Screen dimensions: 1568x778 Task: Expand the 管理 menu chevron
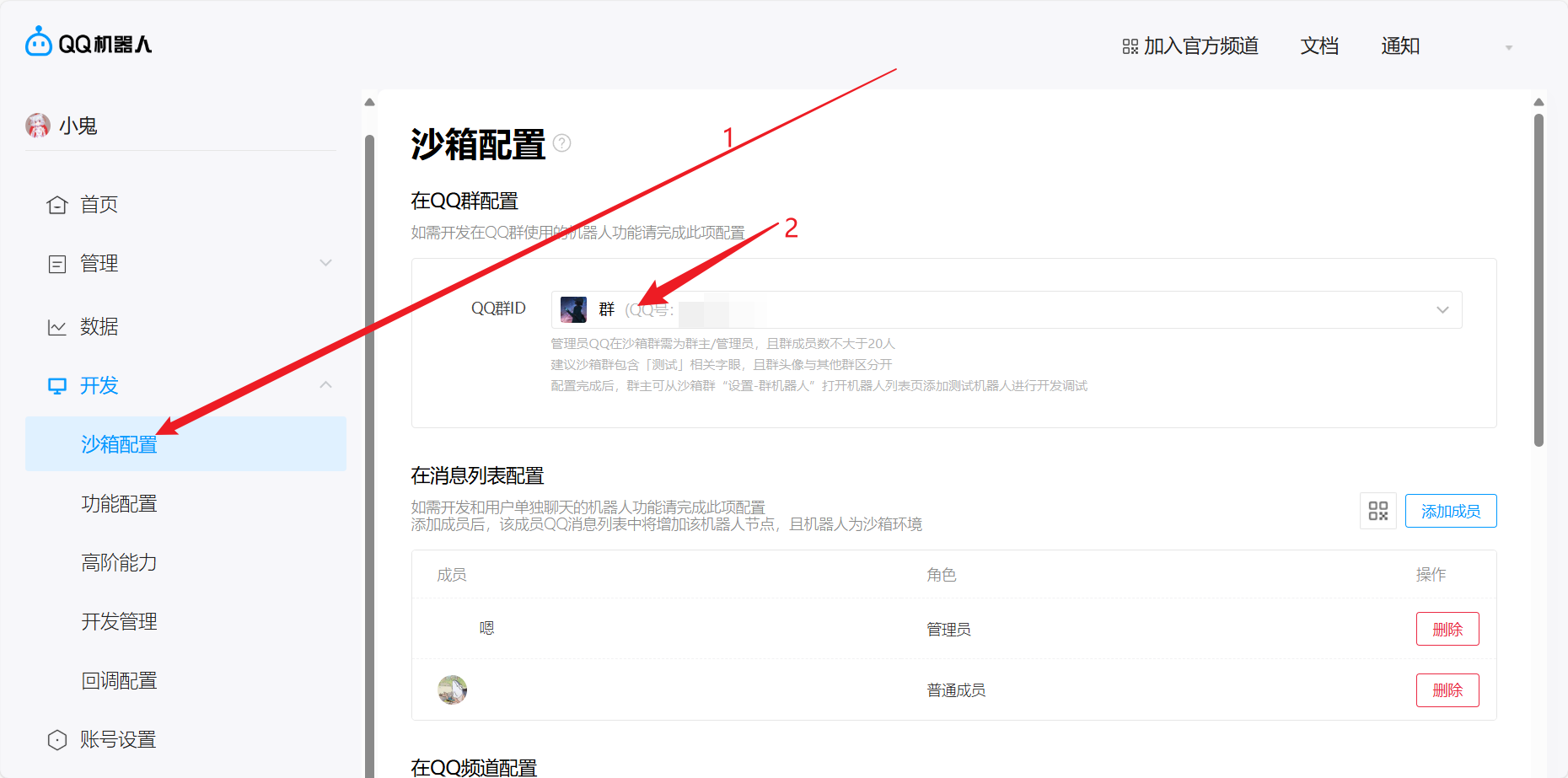point(326,263)
